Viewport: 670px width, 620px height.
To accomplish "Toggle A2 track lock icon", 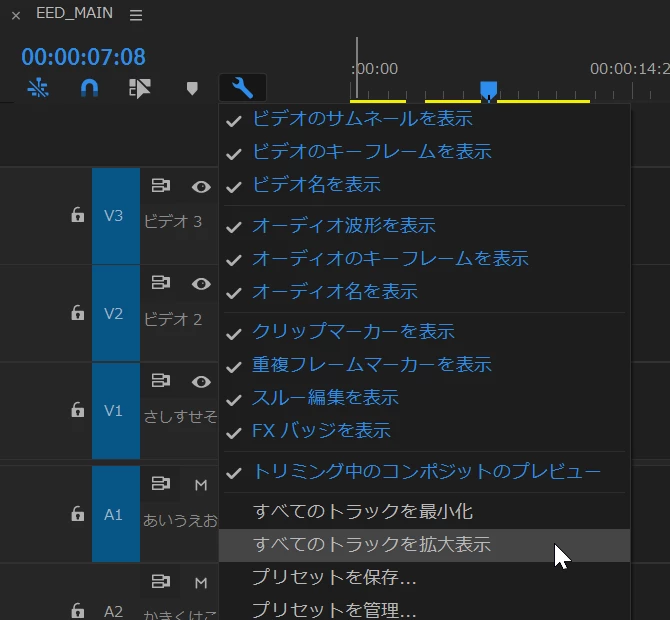I will (77, 610).
